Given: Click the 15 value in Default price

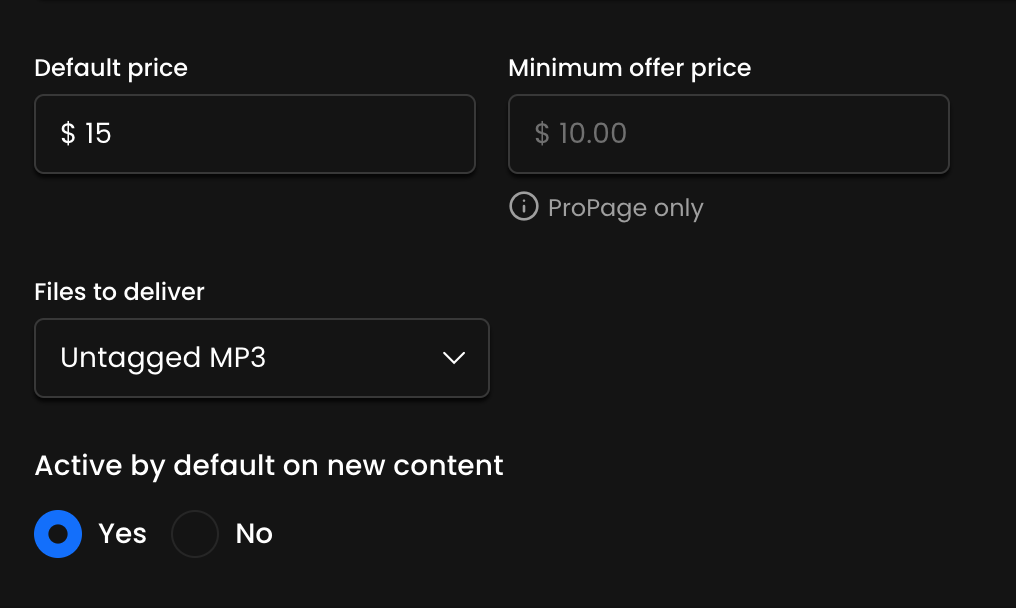Looking at the screenshot, I should pyautogui.click(x=98, y=134).
